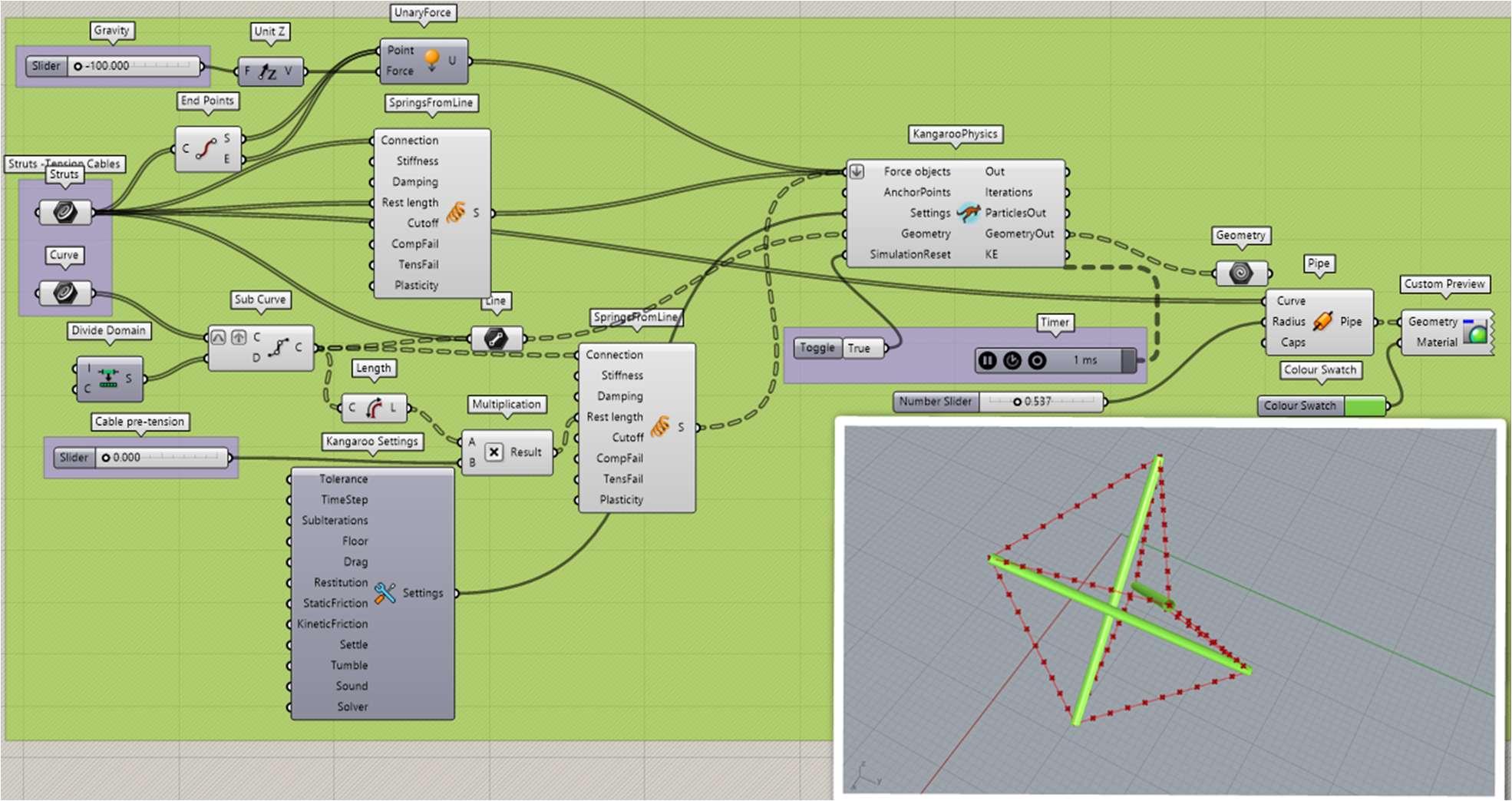Click the Sub Curve reparameterize icon
The image size is (1512, 801).
218,337
